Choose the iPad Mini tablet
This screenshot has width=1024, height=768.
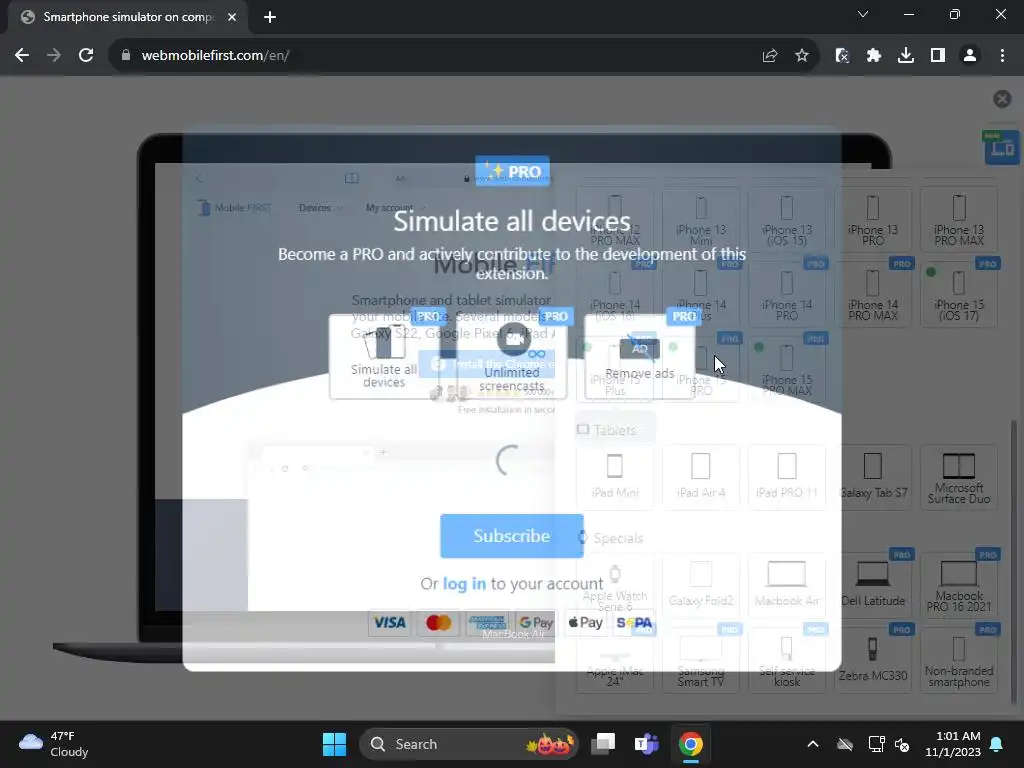pos(615,477)
